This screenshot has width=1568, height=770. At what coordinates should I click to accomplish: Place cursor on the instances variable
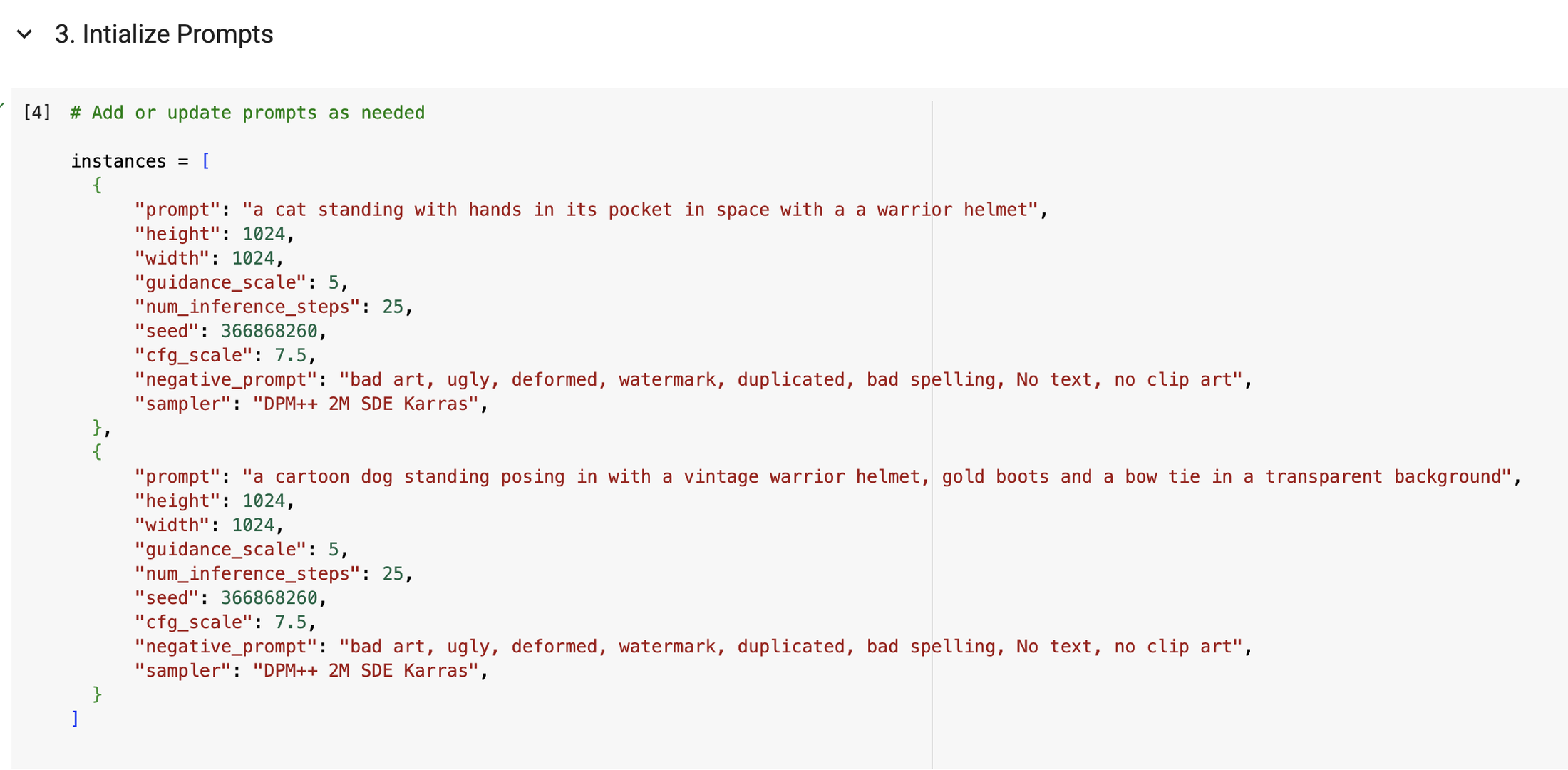118,160
